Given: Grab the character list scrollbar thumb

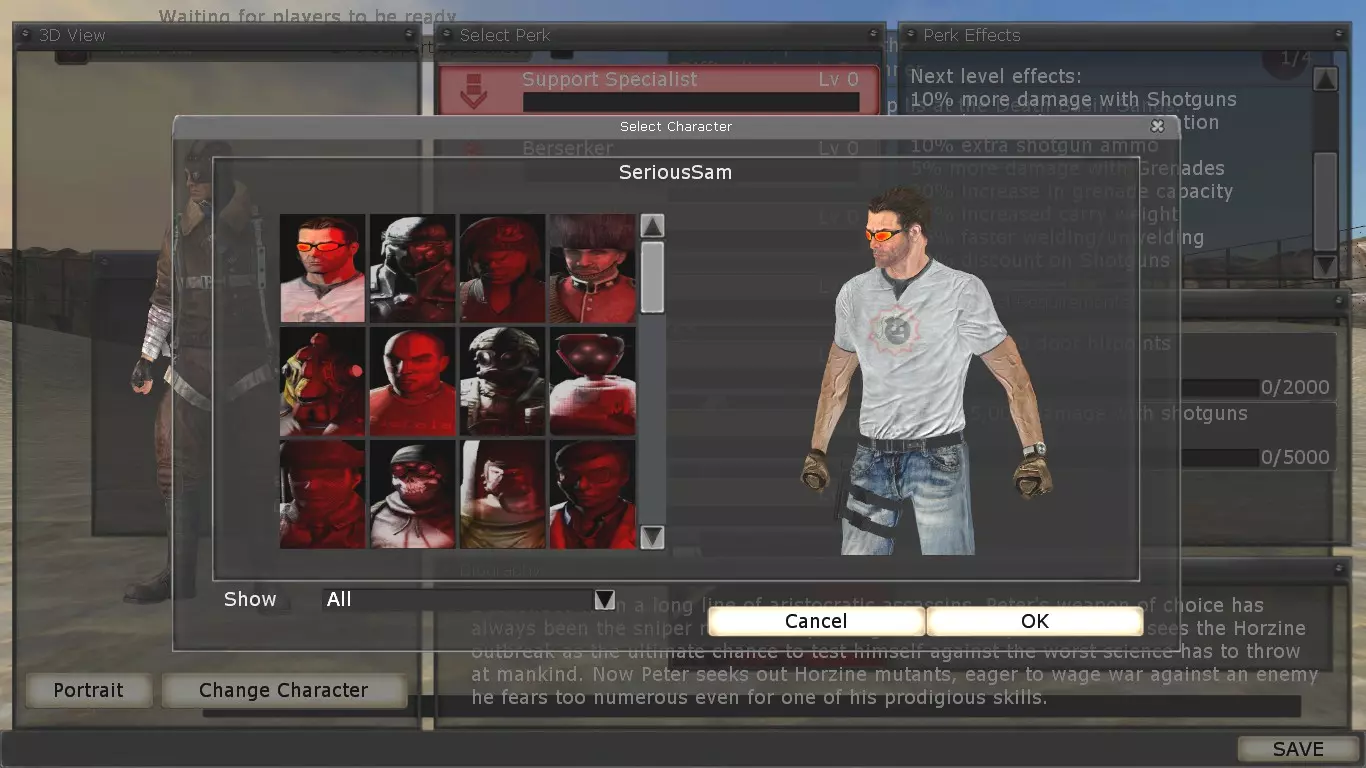Looking at the screenshot, I should click(x=652, y=277).
